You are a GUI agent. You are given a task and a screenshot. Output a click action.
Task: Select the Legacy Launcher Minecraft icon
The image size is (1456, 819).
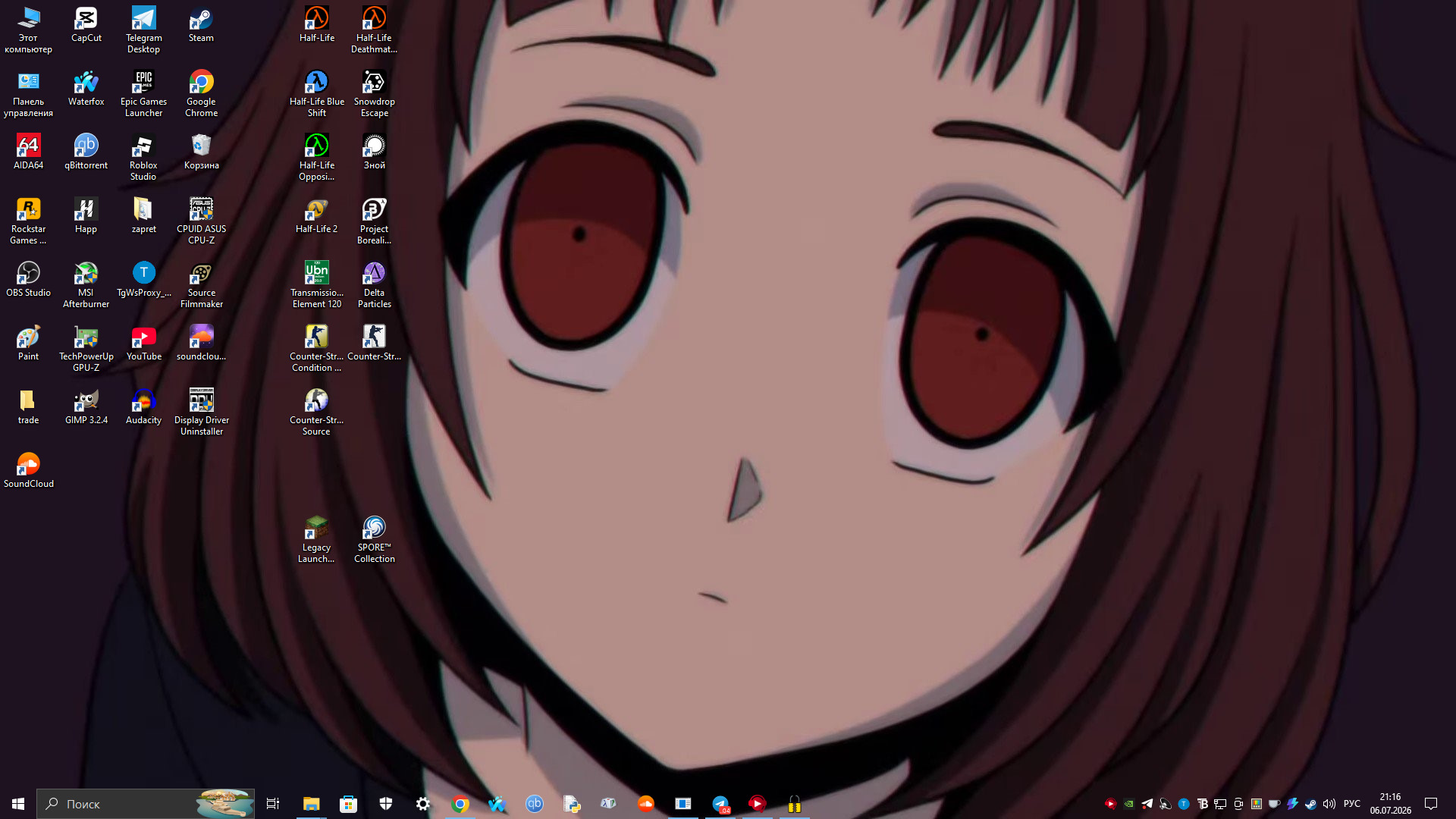316,540
